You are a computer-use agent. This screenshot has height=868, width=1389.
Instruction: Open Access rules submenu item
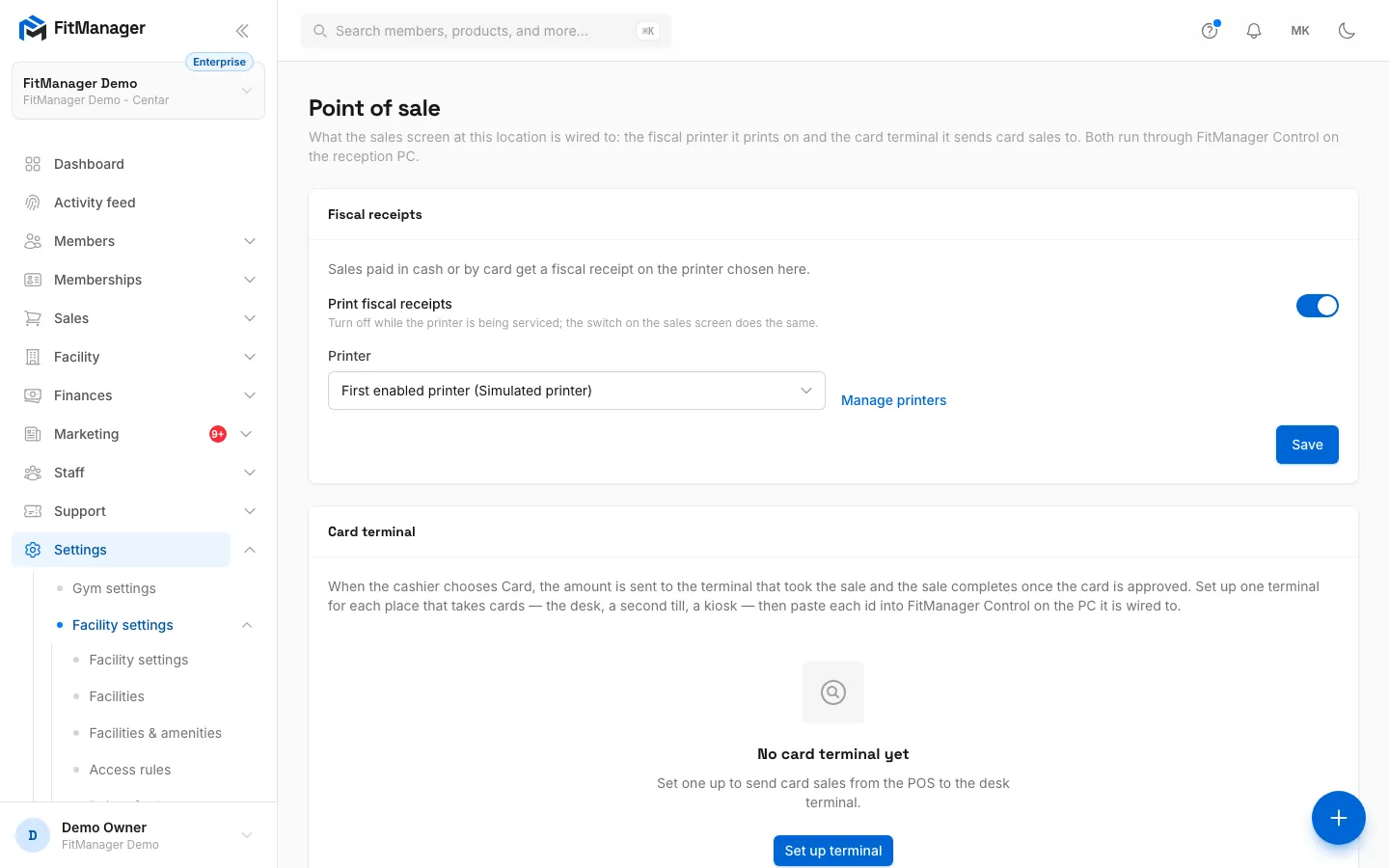point(130,770)
